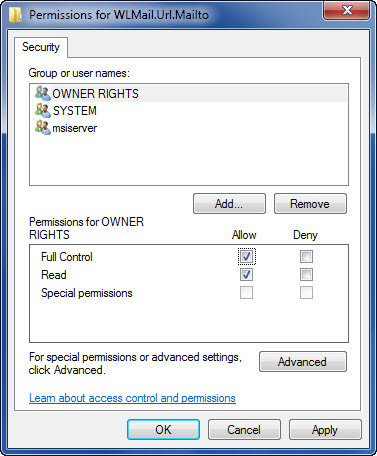The width and height of the screenshot is (377, 456).
Task: Click the Add... button
Action: tap(229, 204)
